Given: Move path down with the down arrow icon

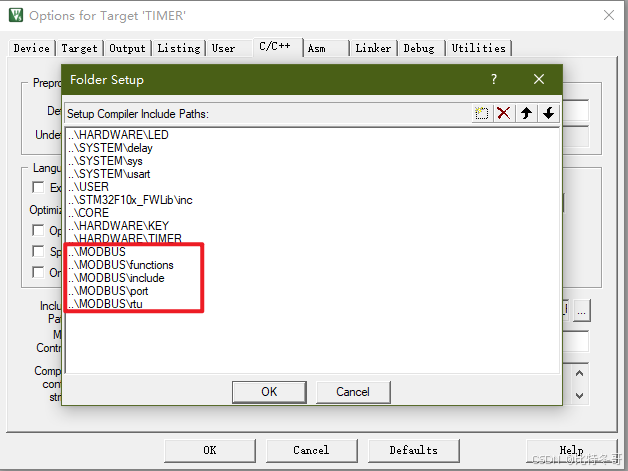Looking at the screenshot, I should pos(548,113).
